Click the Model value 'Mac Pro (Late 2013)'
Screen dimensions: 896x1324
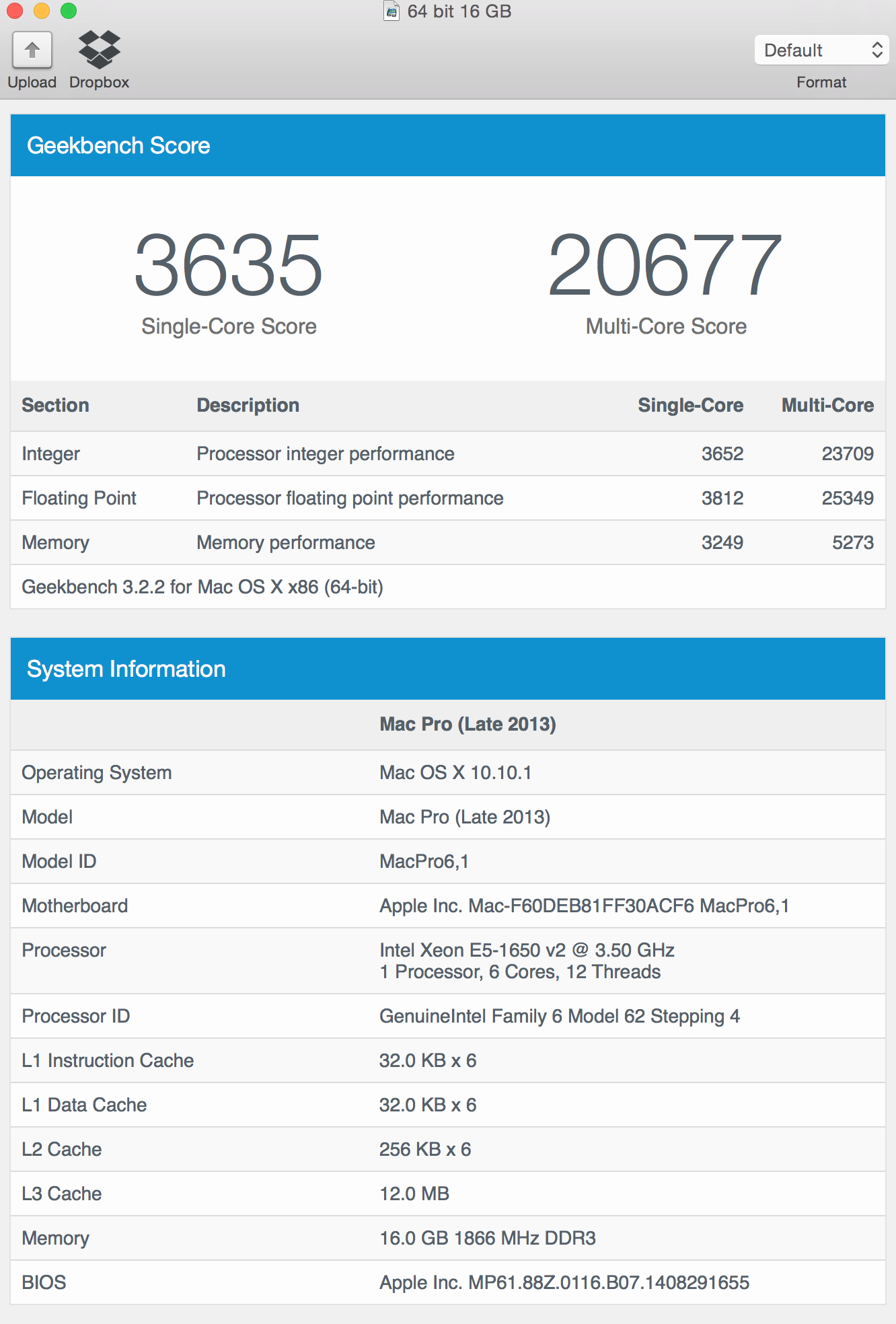(465, 817)
